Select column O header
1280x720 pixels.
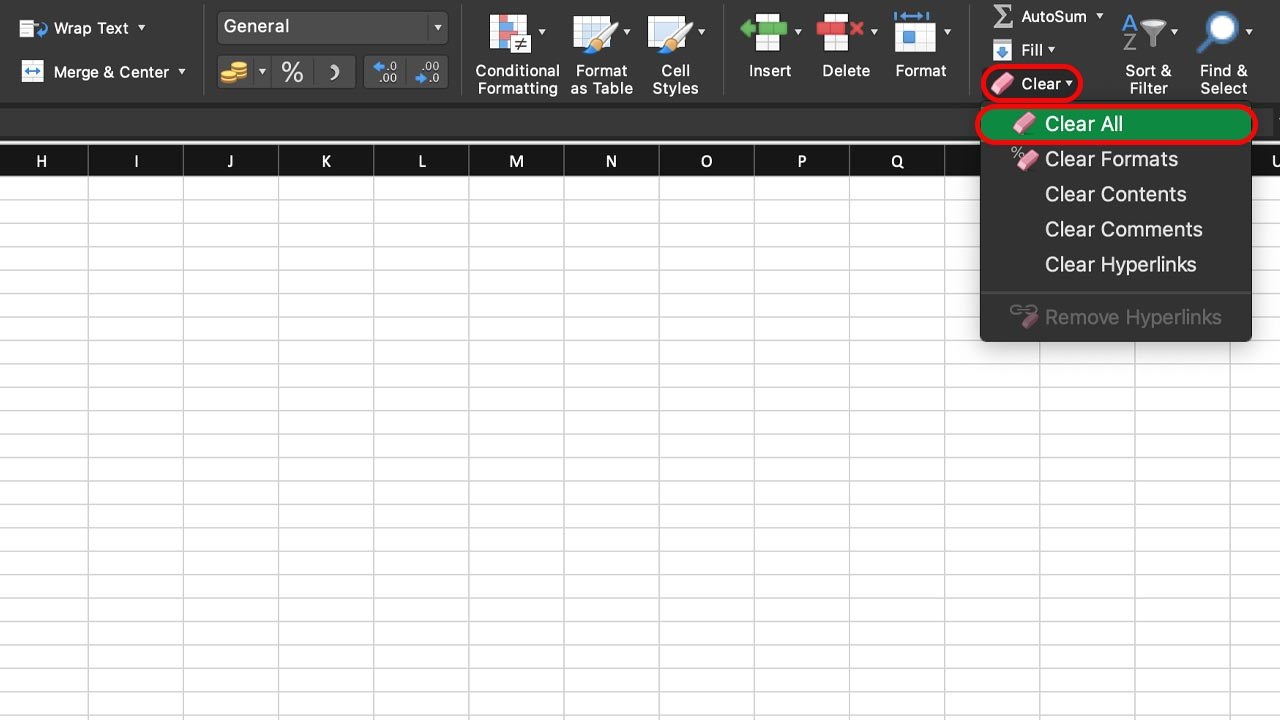pos(706,161)
